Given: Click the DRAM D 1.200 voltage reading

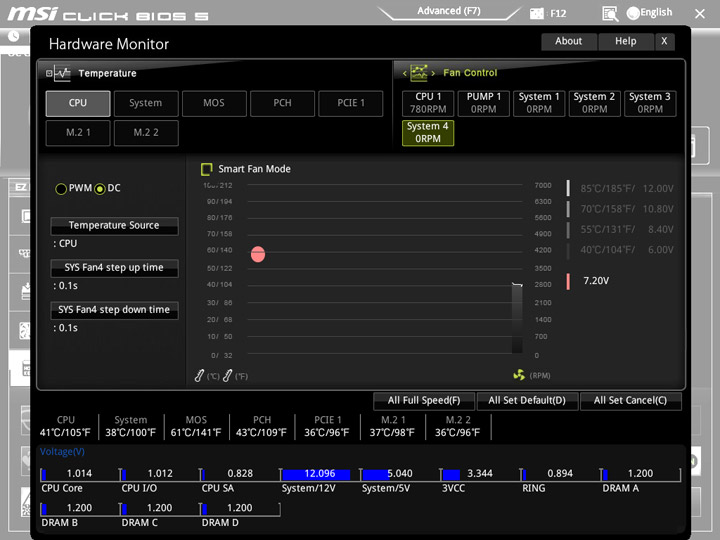Looking at the screenshot, I should click(x=240, y=508).
